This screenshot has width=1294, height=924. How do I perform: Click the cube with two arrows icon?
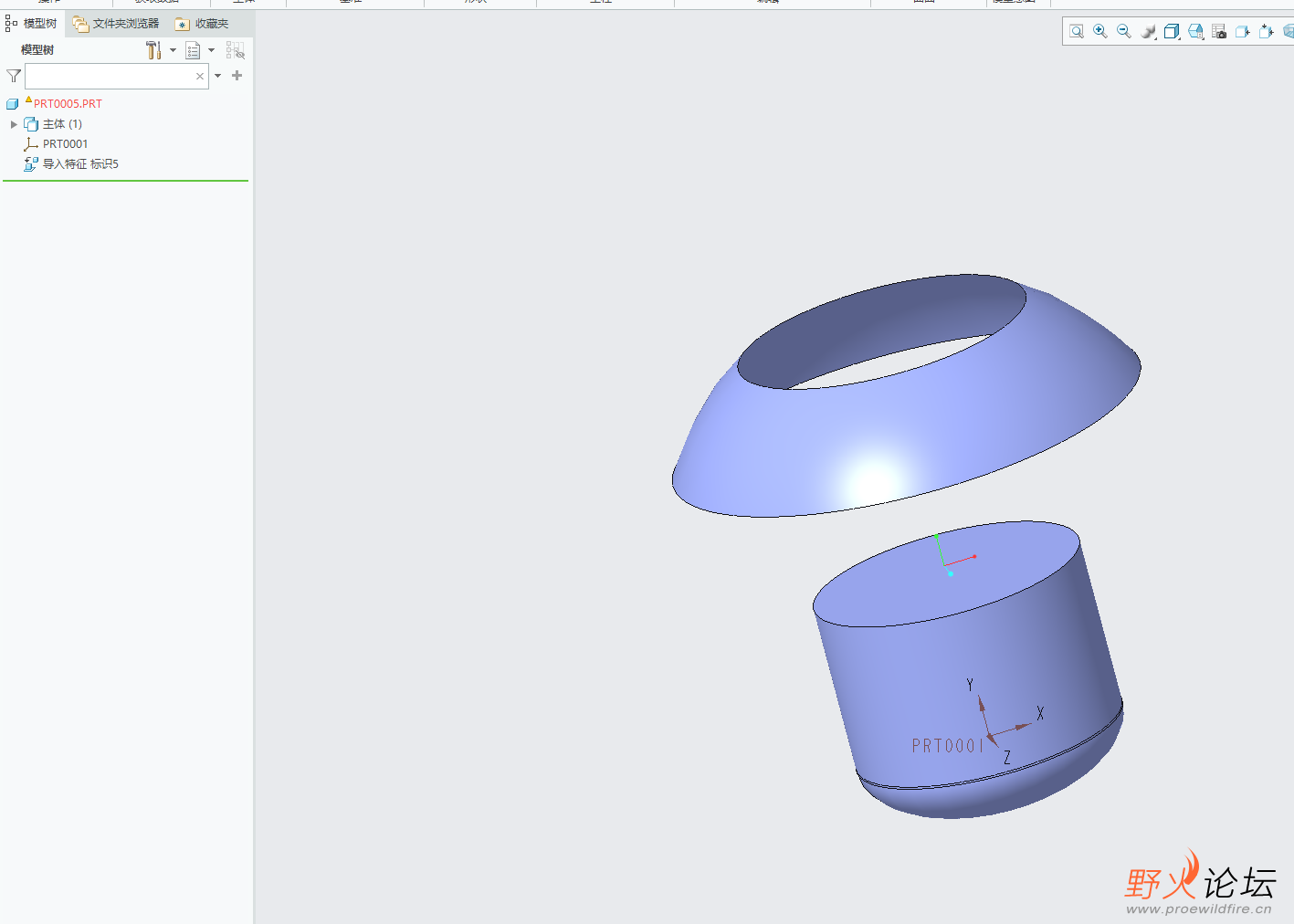click(x=1267, y=32)
